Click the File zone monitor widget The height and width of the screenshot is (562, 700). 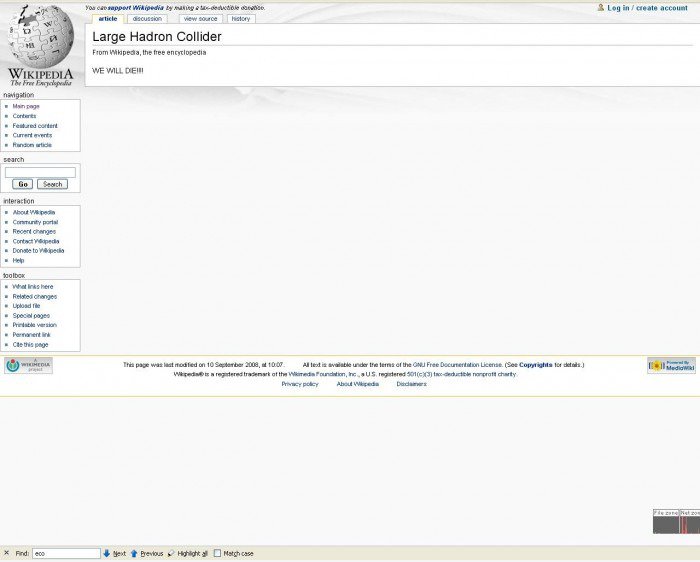666,521
